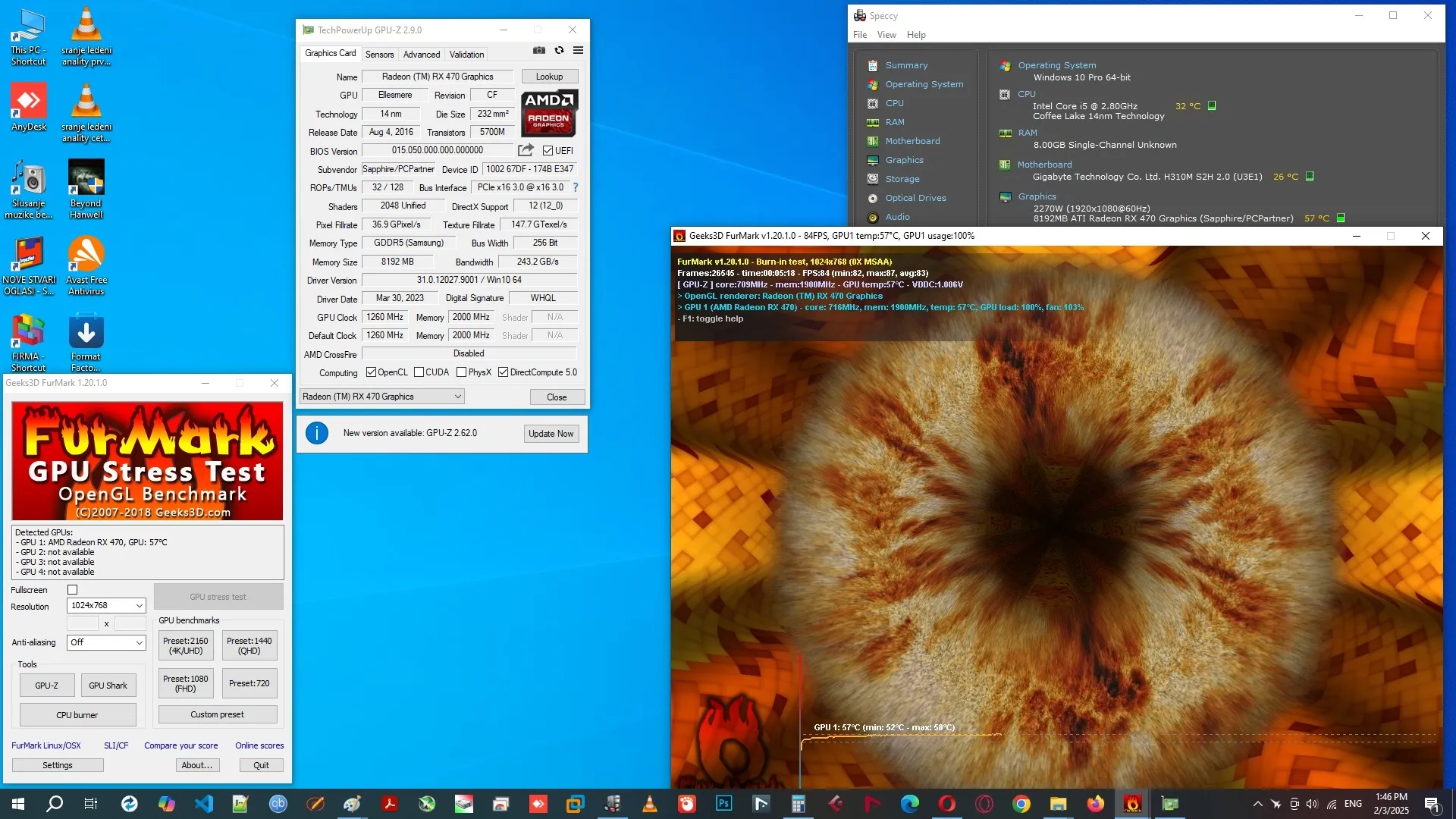Open Summary section icon in Speccy
1456x819 pixels.
coord(873,65)
